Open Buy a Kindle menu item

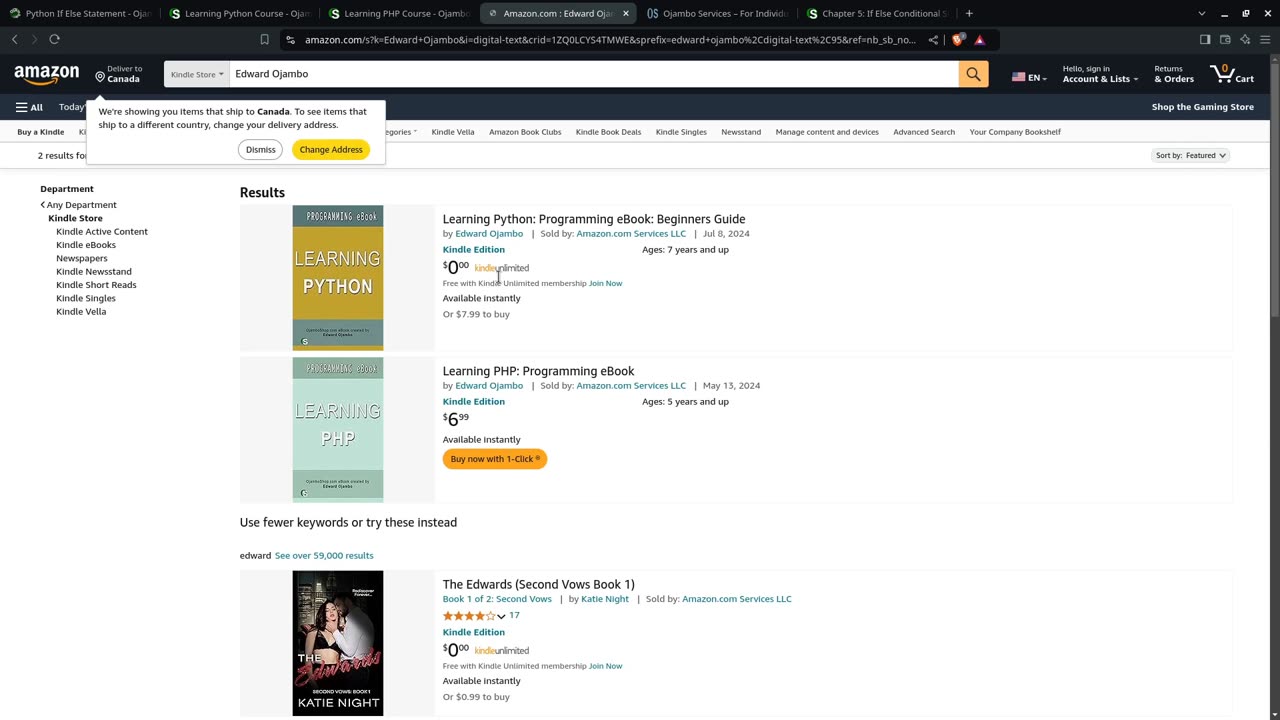(x=40, y=132)
